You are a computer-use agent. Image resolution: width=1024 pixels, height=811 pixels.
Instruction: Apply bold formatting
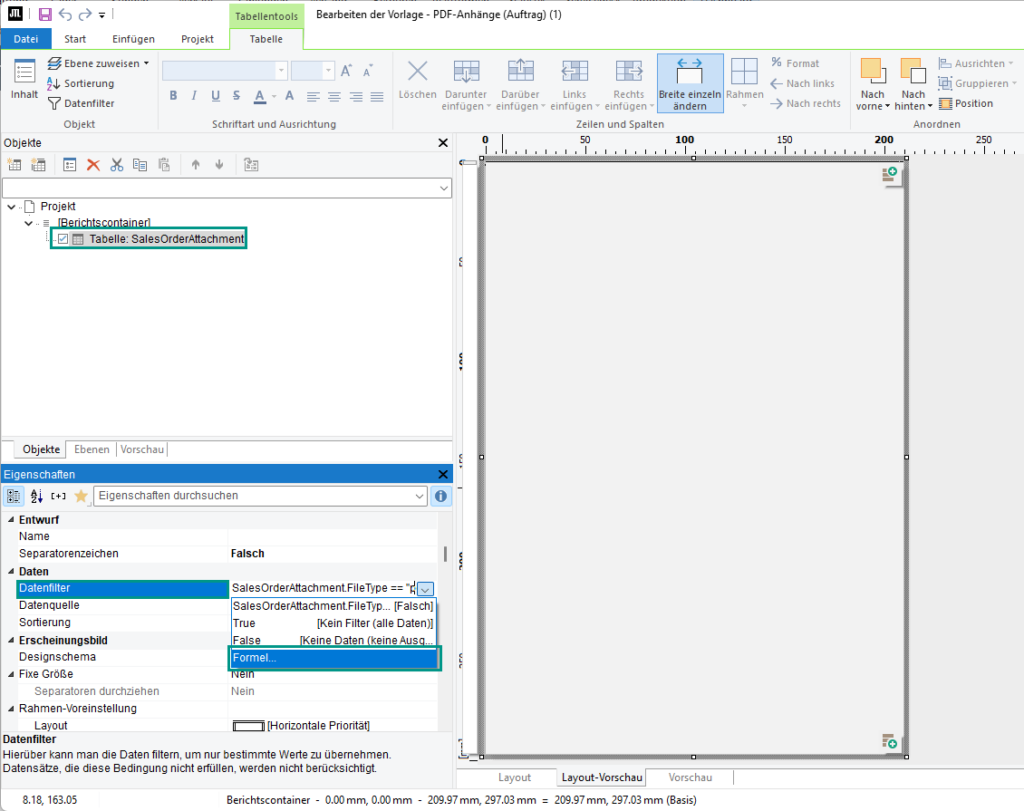point(173,95)
